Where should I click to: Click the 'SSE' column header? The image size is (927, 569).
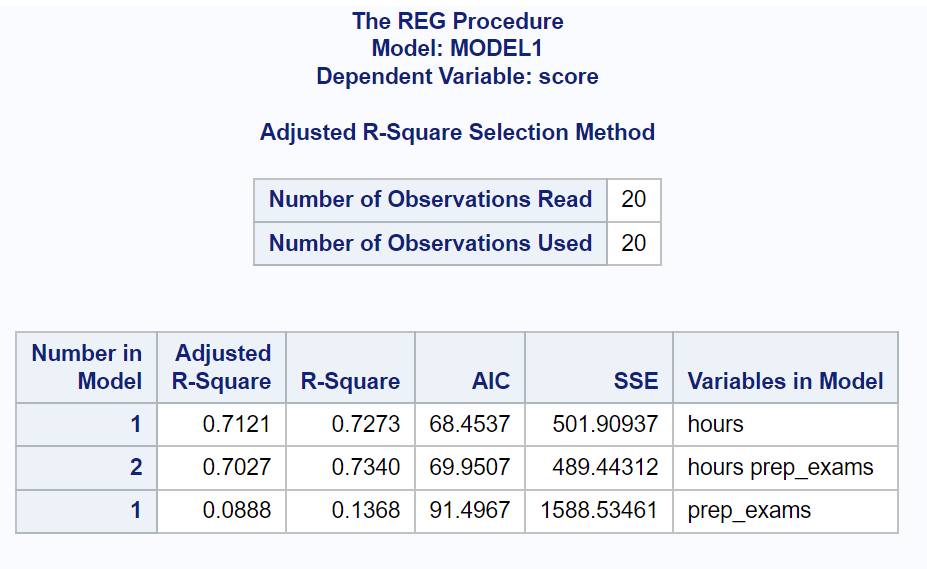pyautogui.click(x=599, y=367)
